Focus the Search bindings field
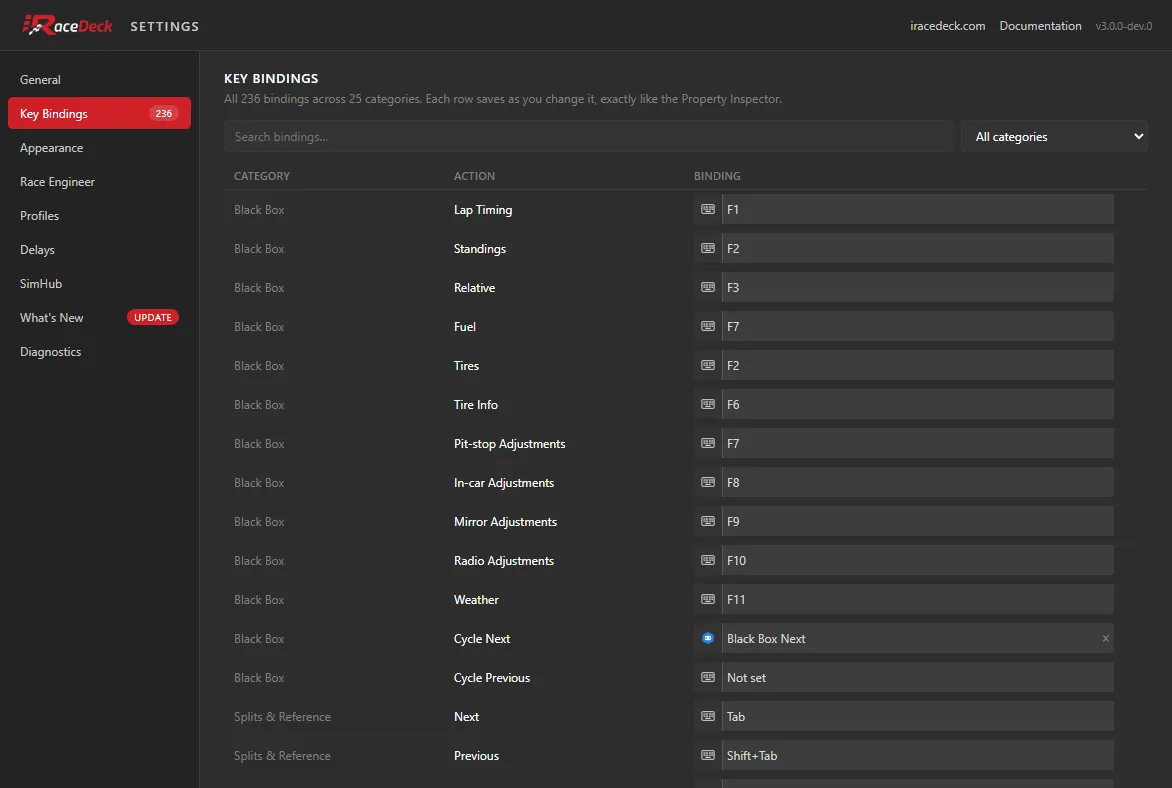This screenshot has width=1172, height=788. [x=588, y=137]
